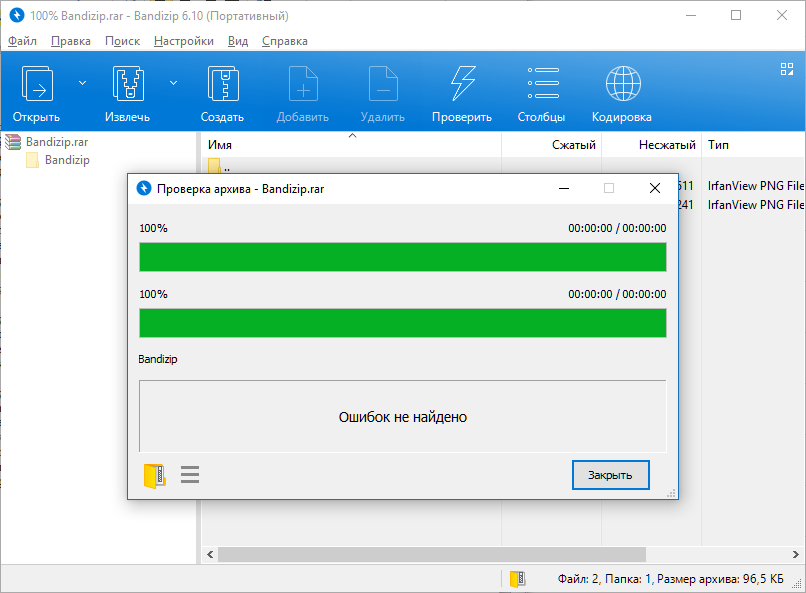The height and width of the screenshot is (593, 806).
Task: Expand the dropdown arrow next to Извлечь
Action: point(174,83)
